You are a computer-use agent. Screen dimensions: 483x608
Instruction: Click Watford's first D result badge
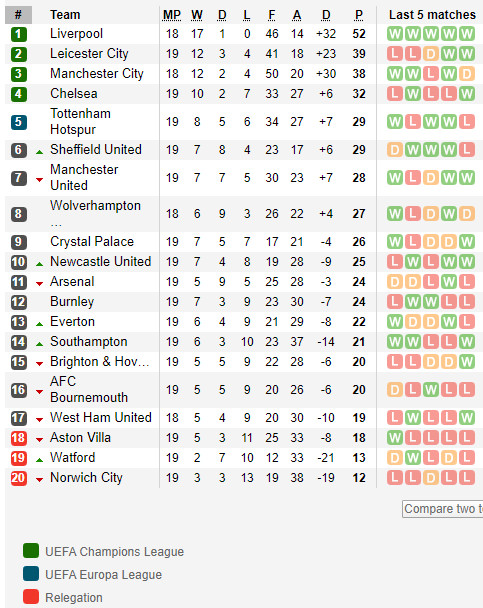tap(395, 458)
